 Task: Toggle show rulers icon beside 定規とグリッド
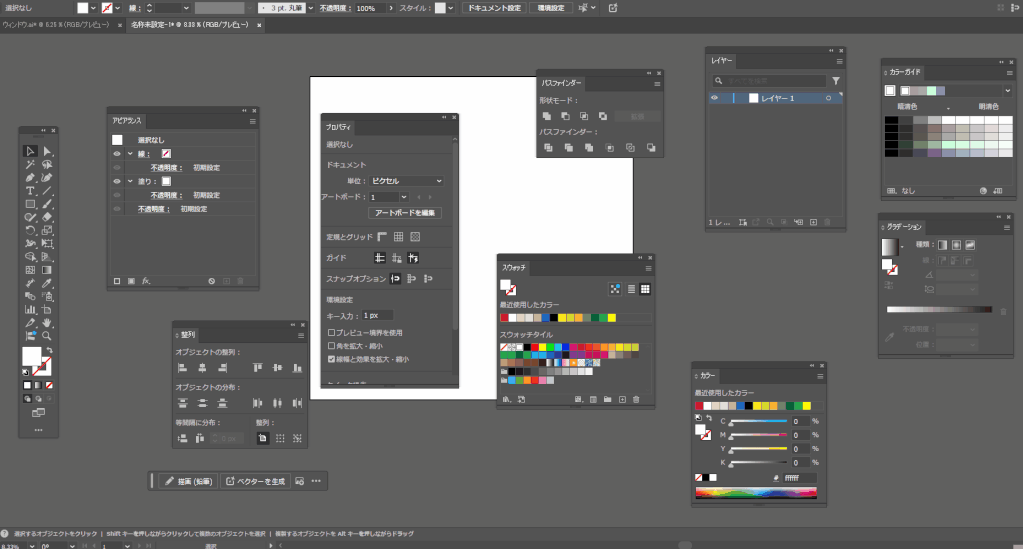point(382,237)
